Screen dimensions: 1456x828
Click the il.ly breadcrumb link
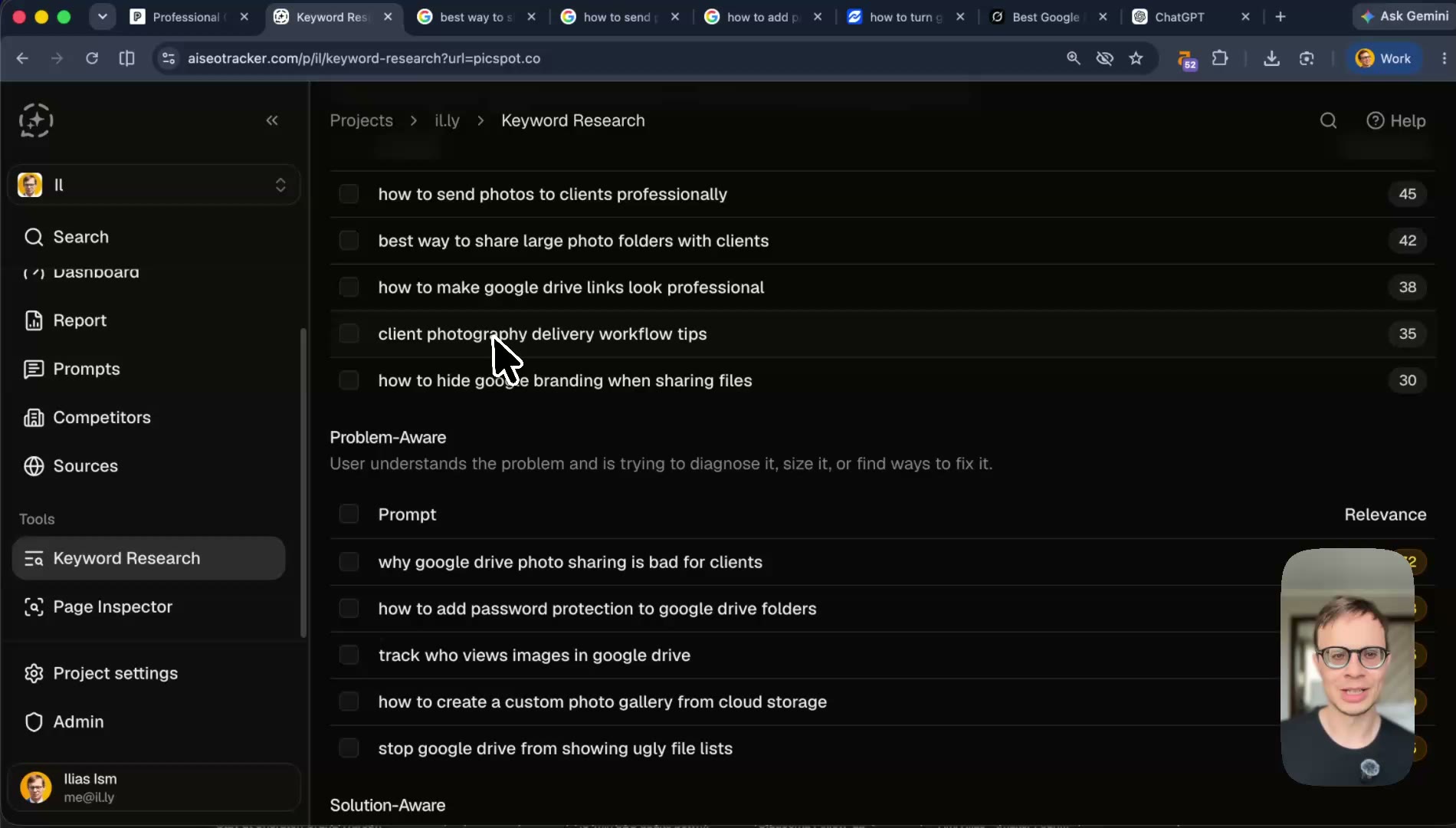[447, 120]
